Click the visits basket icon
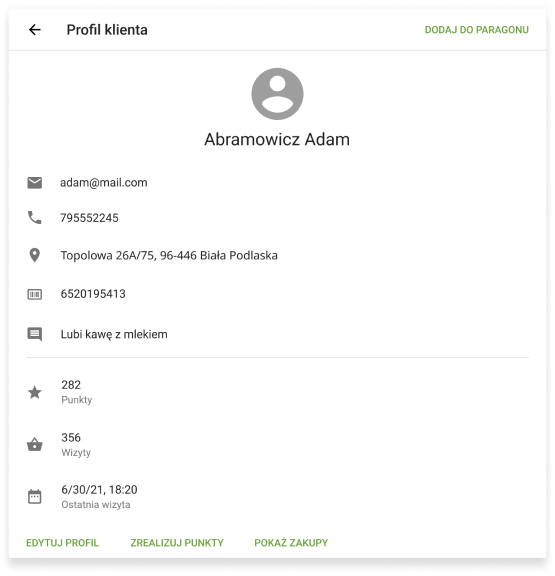 [35, 444]
